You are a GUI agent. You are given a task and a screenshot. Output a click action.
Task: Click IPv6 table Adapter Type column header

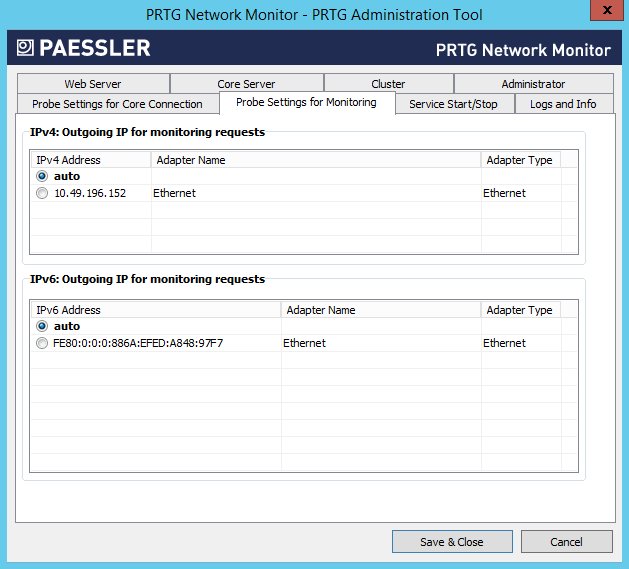(519, 310)
